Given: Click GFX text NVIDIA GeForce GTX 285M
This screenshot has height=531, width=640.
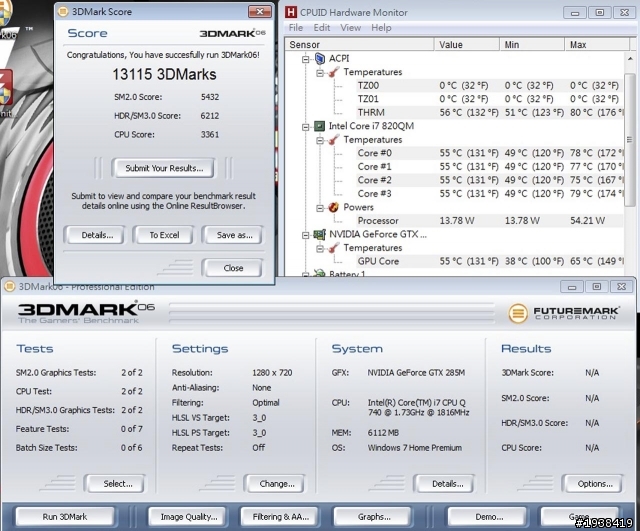Looking at the screenshot, I should tap(416, 373).
